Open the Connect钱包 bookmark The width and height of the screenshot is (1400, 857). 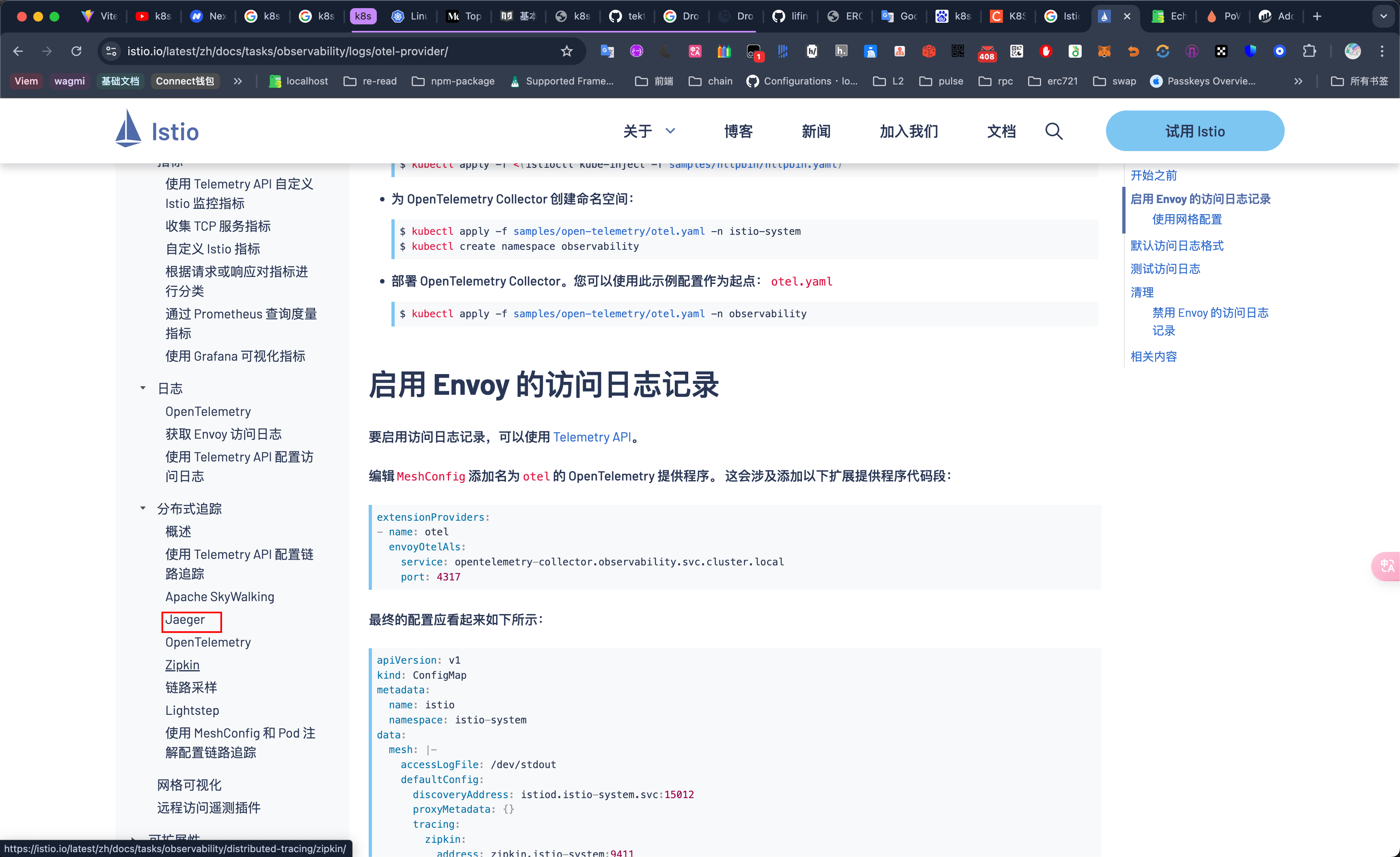185,81
